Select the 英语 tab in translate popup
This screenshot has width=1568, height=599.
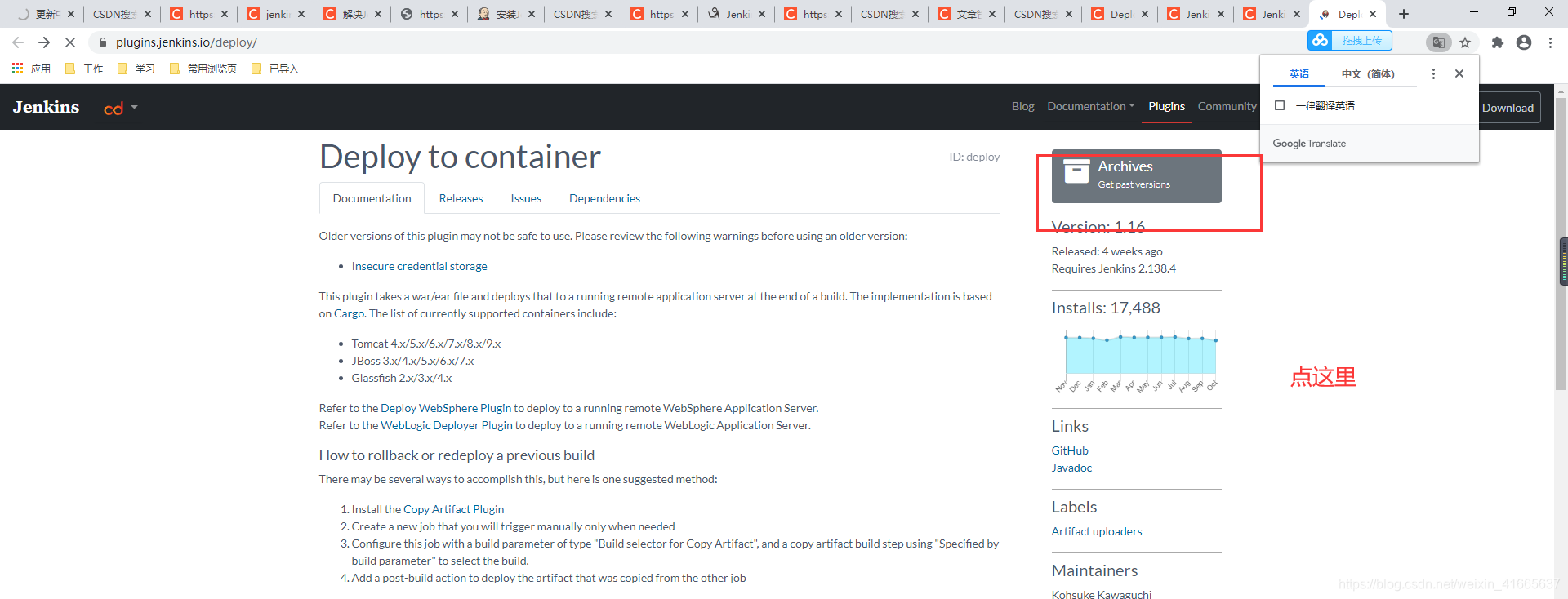click(1299, 74)
